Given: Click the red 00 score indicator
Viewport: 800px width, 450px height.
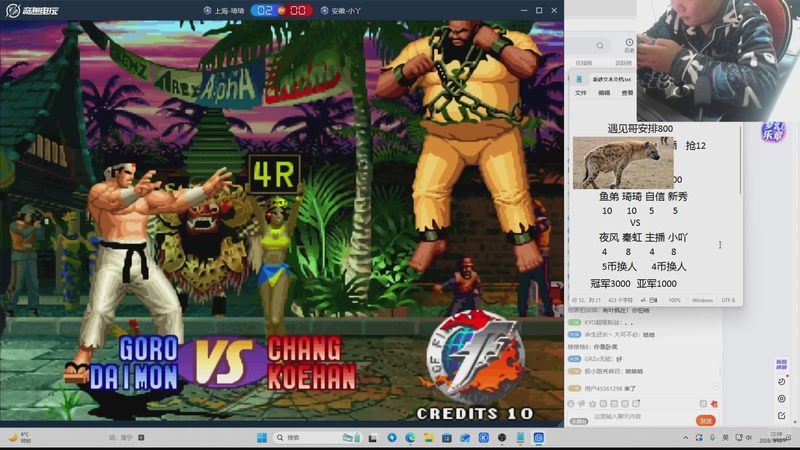Looking at the screenshot, I should pyautogui.click(x=298, y=10).
